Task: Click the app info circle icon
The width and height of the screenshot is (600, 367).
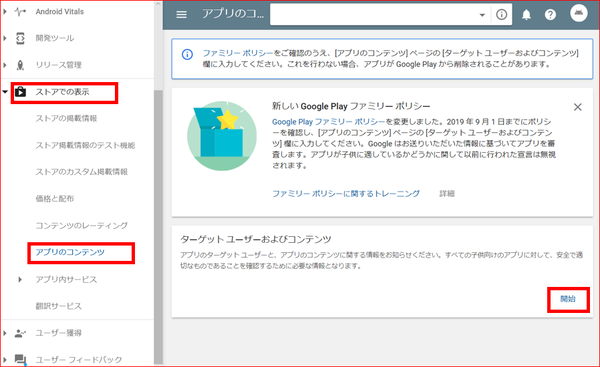Action: pyautogui.click(x=501, y=15)
